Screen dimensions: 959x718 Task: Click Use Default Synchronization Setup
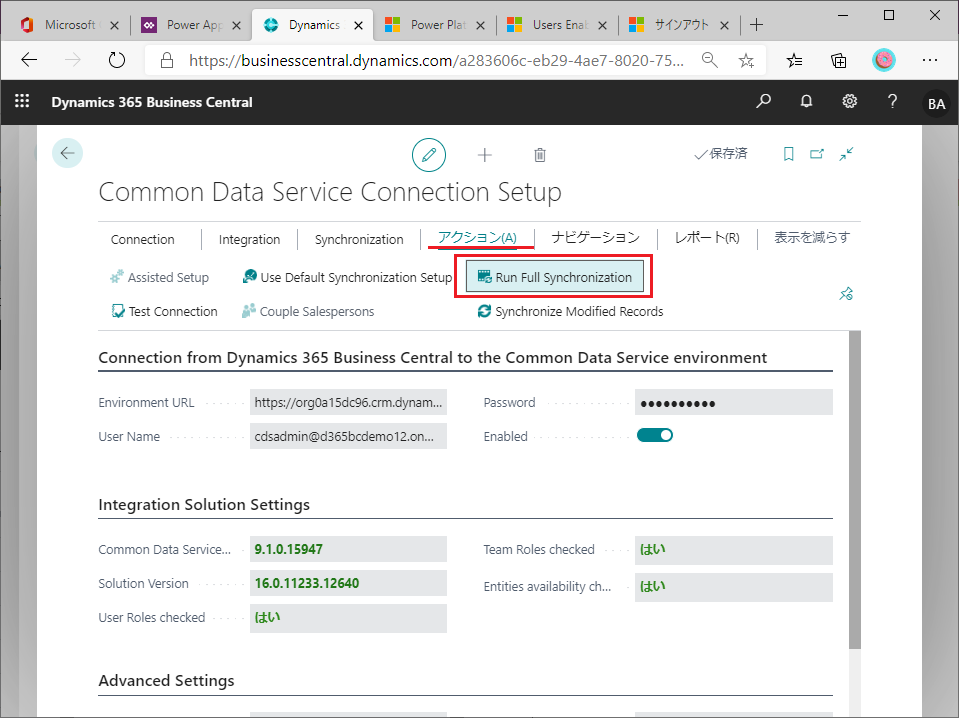click(x=347, y=278)
